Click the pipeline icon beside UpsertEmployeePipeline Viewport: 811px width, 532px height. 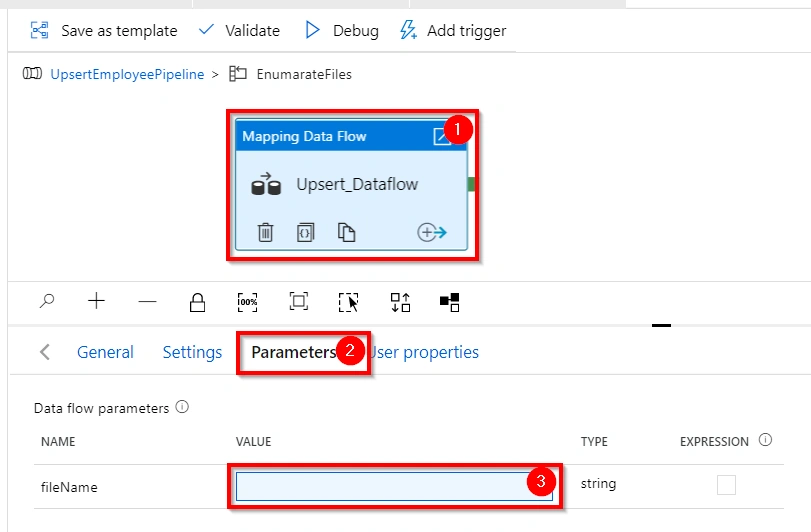(x=32, y=73)
